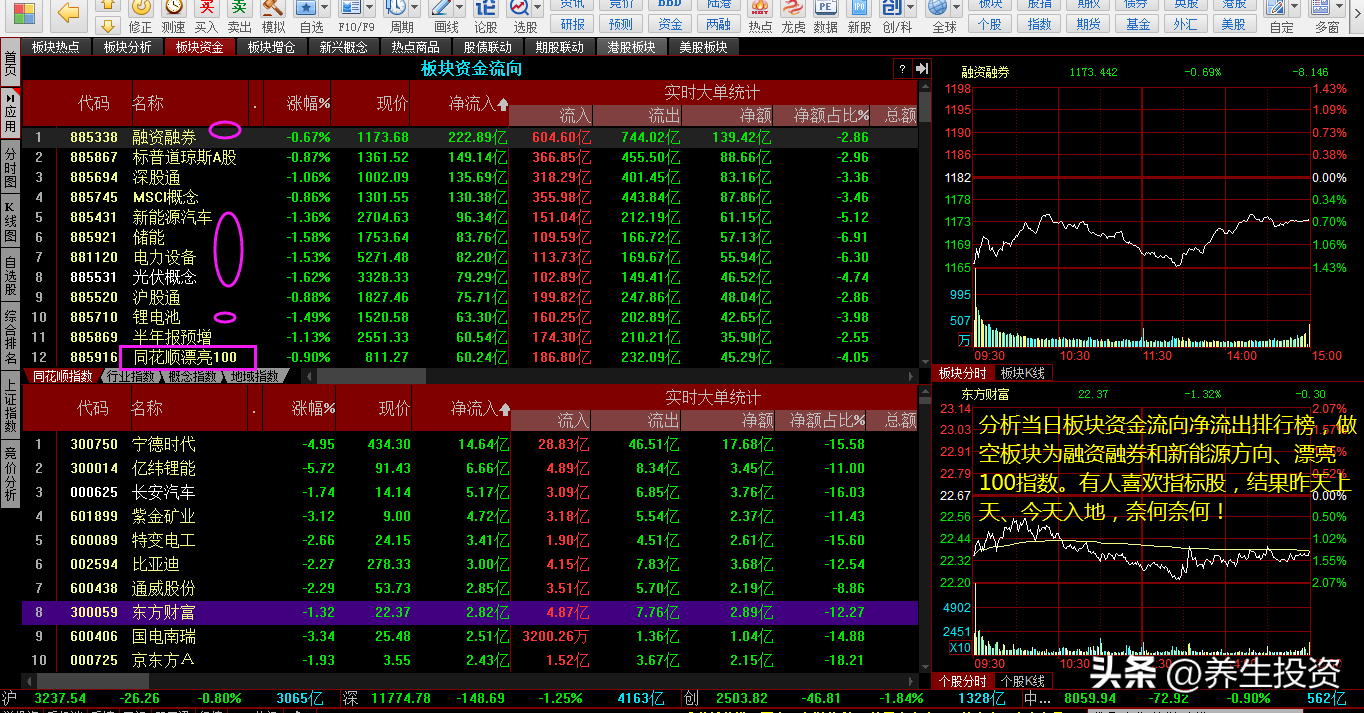Open the 模拟 simulated trading icon

click(272, 9)
